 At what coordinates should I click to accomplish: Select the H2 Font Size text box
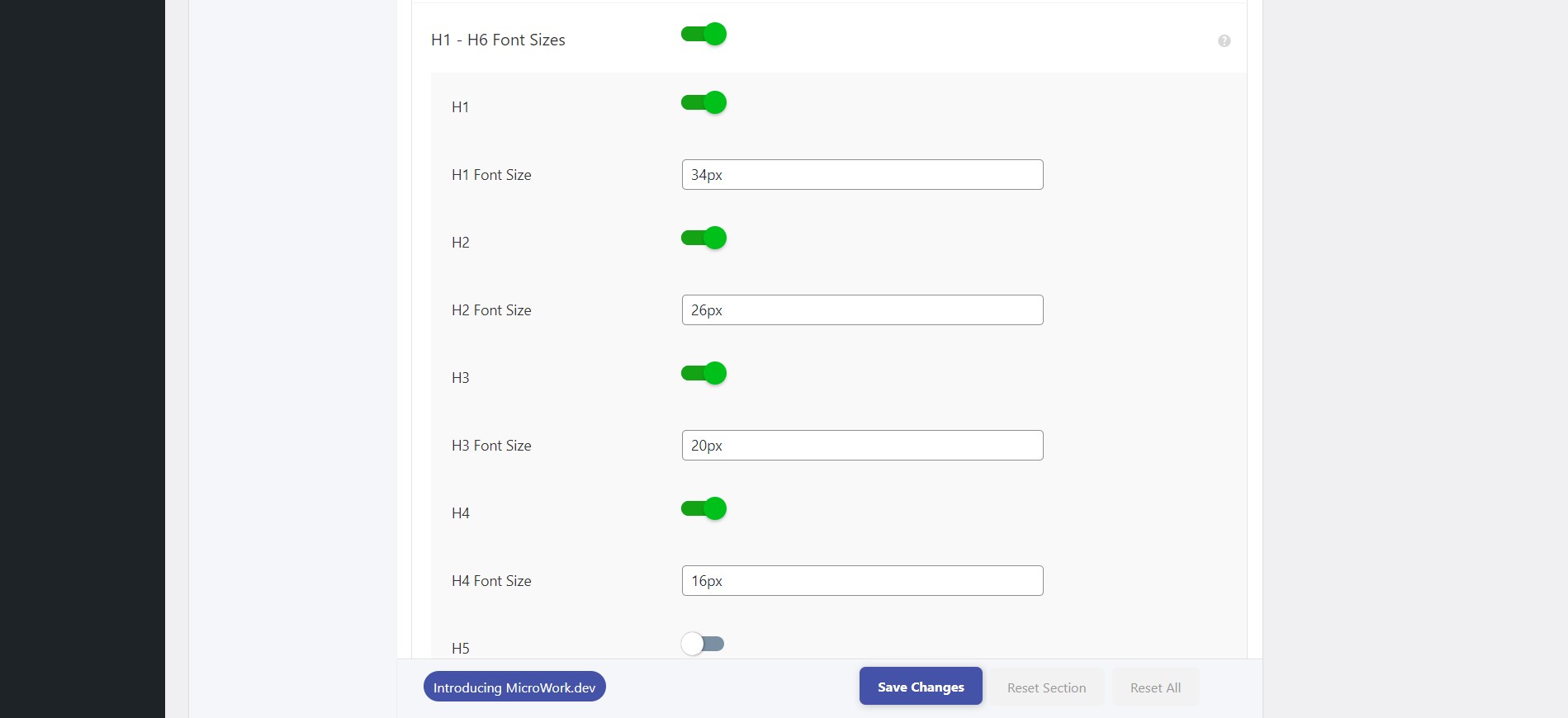tap(862, 310)
